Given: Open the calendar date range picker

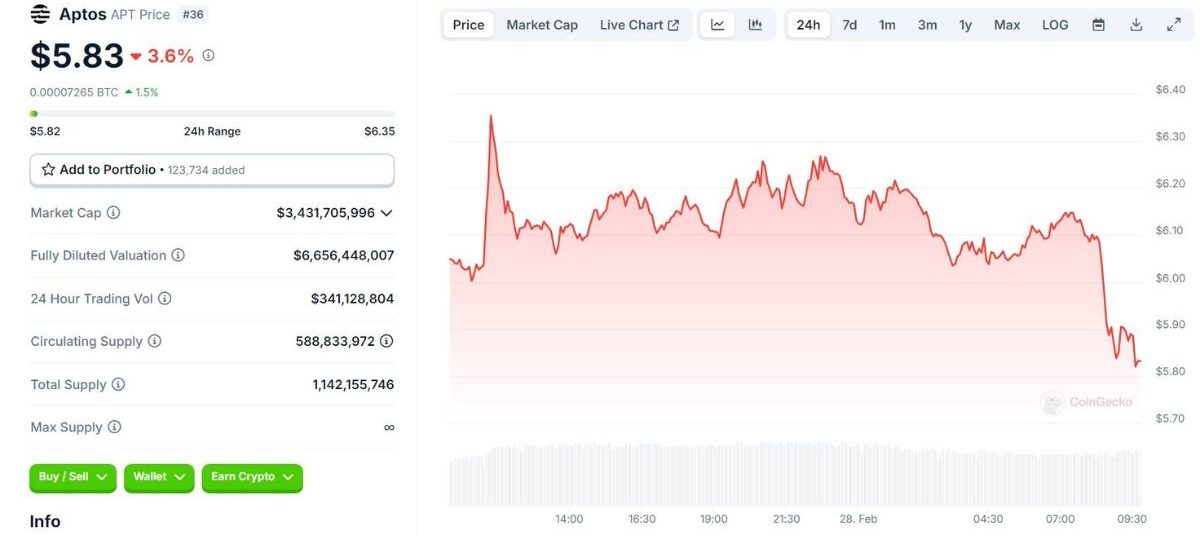Looking at the screenshot, I should point(1098,25).
